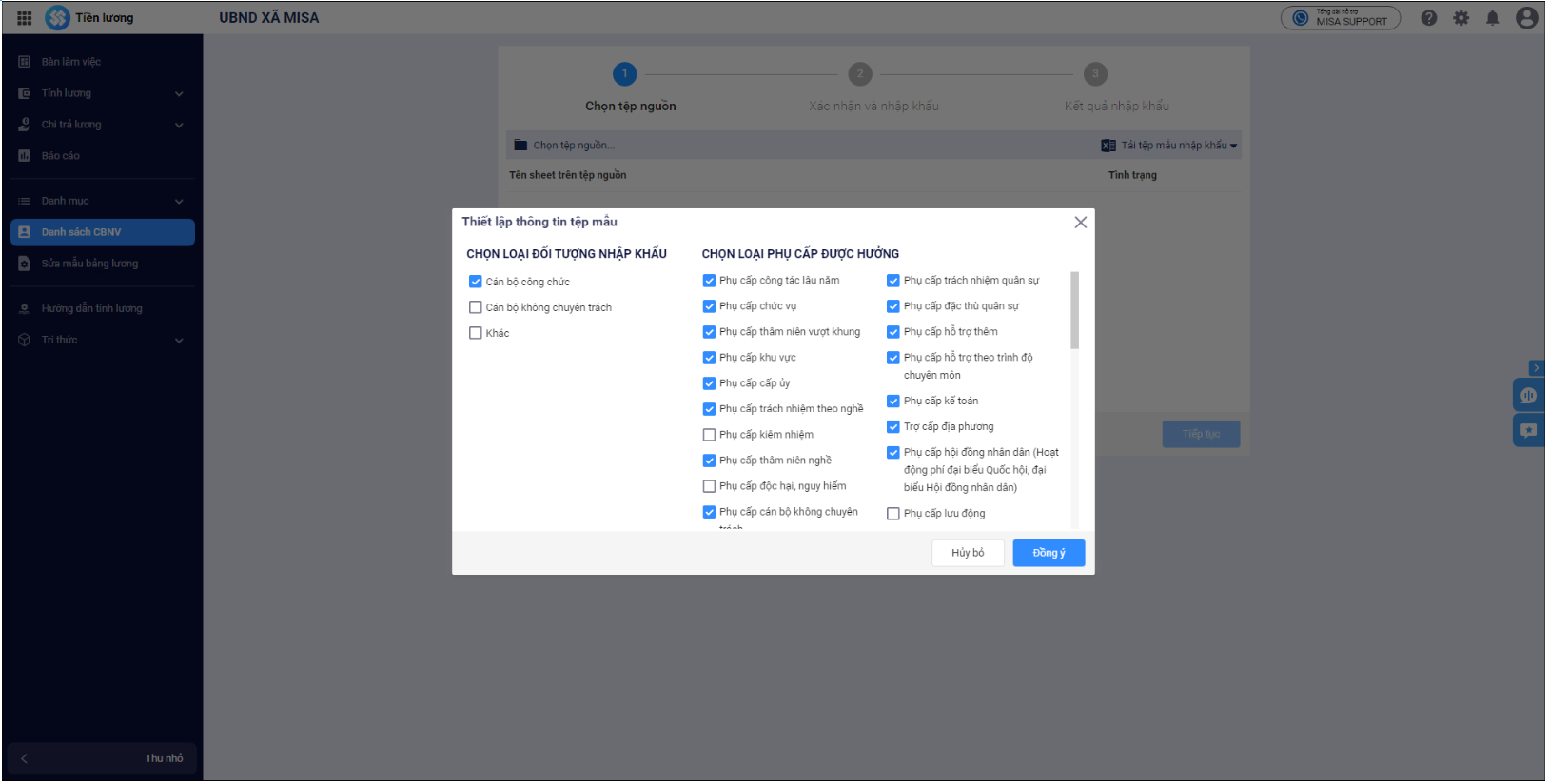The image size is (1549, 784).
Task: Expand the Danh mục sidebar section
Action: click(x=179, y=202)
